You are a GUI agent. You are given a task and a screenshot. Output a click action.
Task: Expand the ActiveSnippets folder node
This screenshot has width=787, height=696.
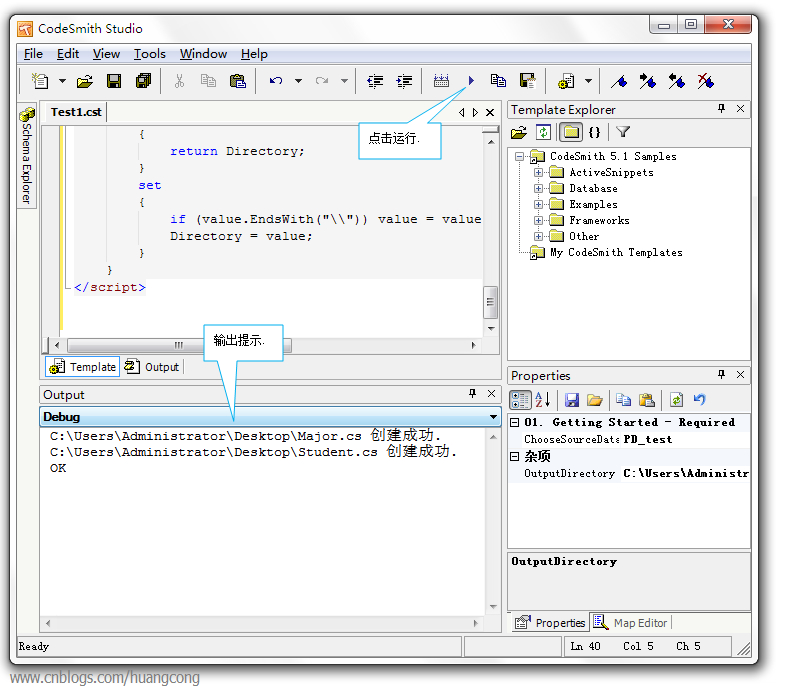point(538,173)
